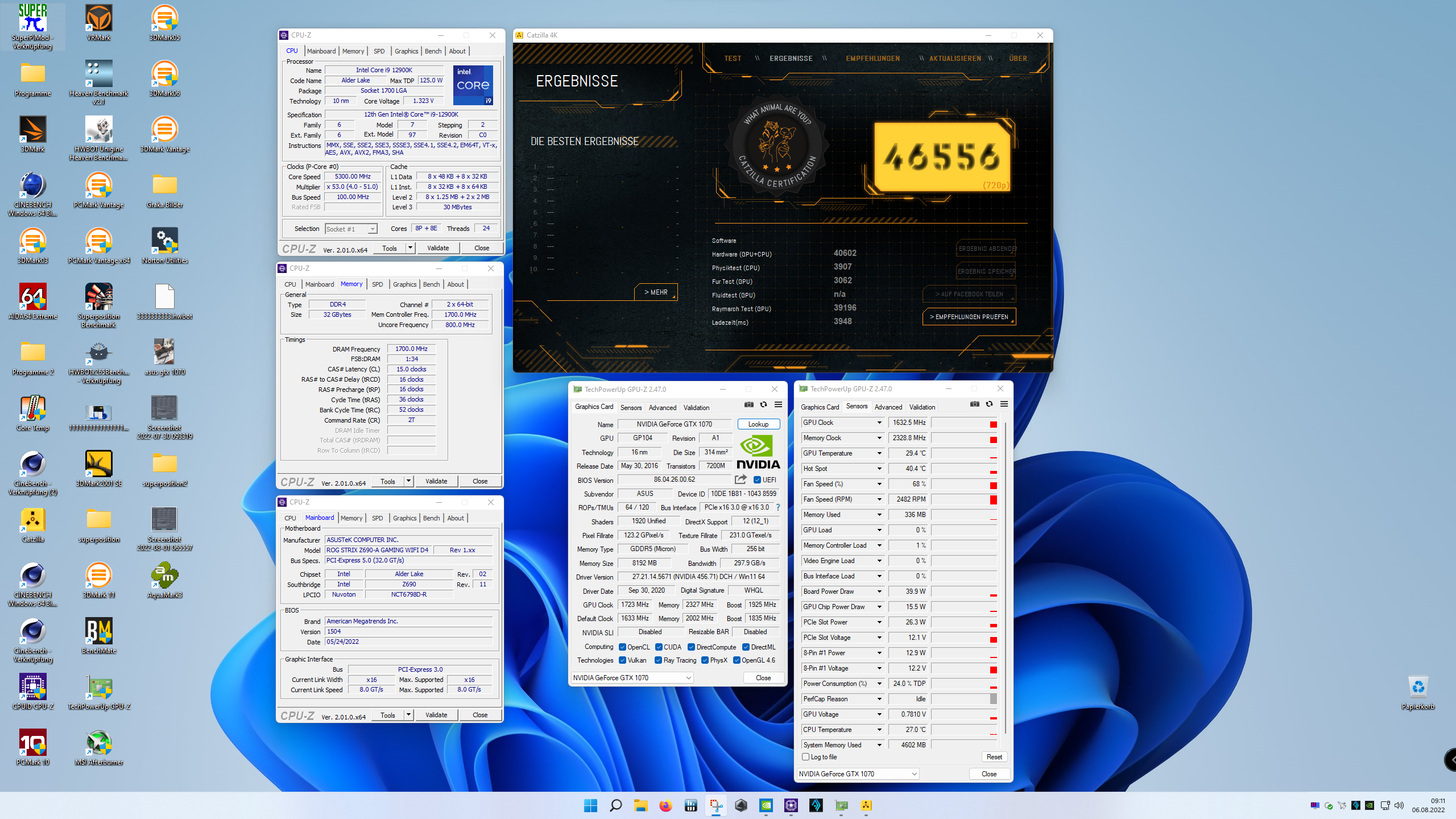Screen dimensions: 1456x819
Task: Click Reset button in GPU-Z Sensors
Action: point(994,757)
